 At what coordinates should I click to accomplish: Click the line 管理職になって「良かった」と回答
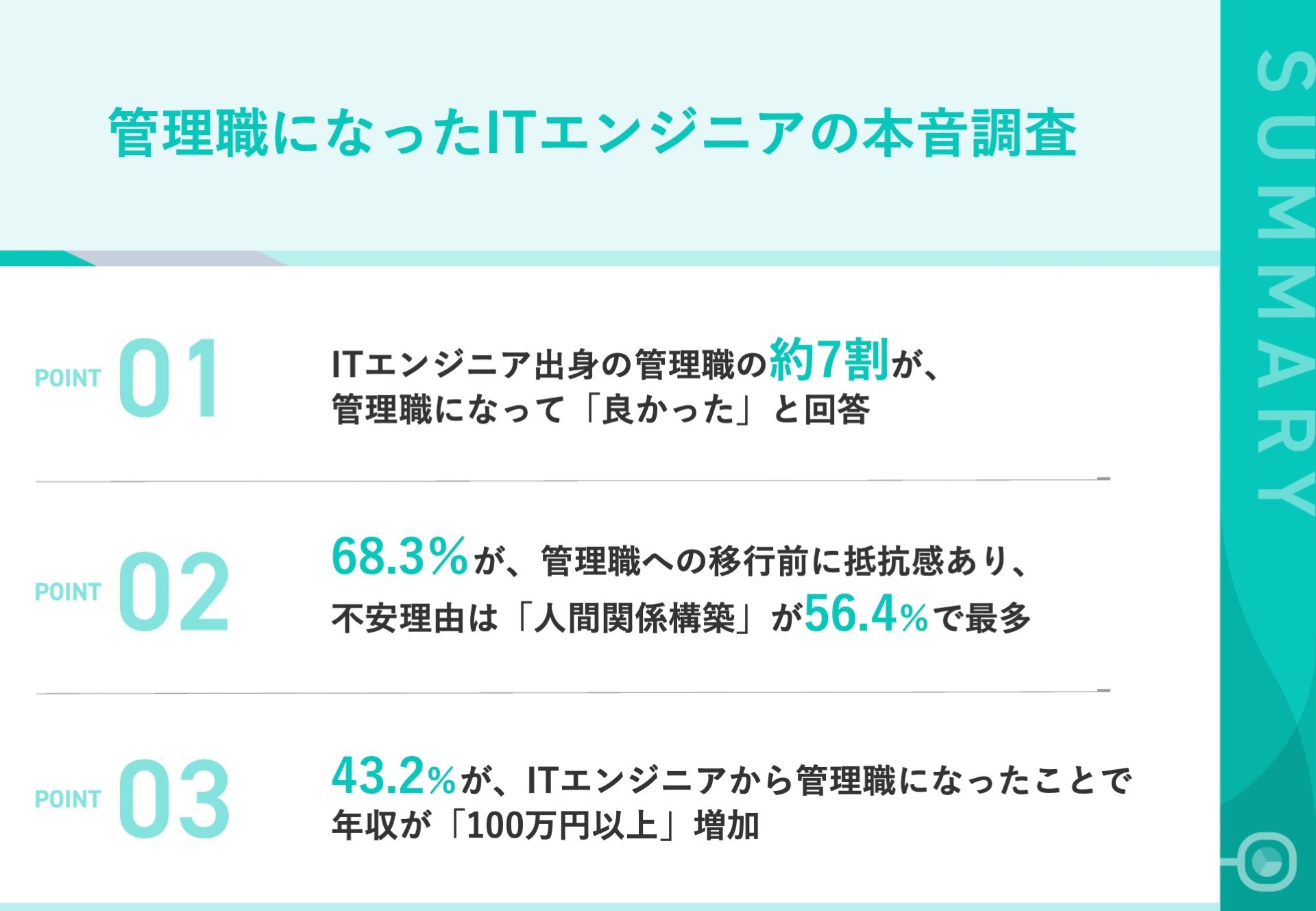pyautogui.click(x=600, y=410)
